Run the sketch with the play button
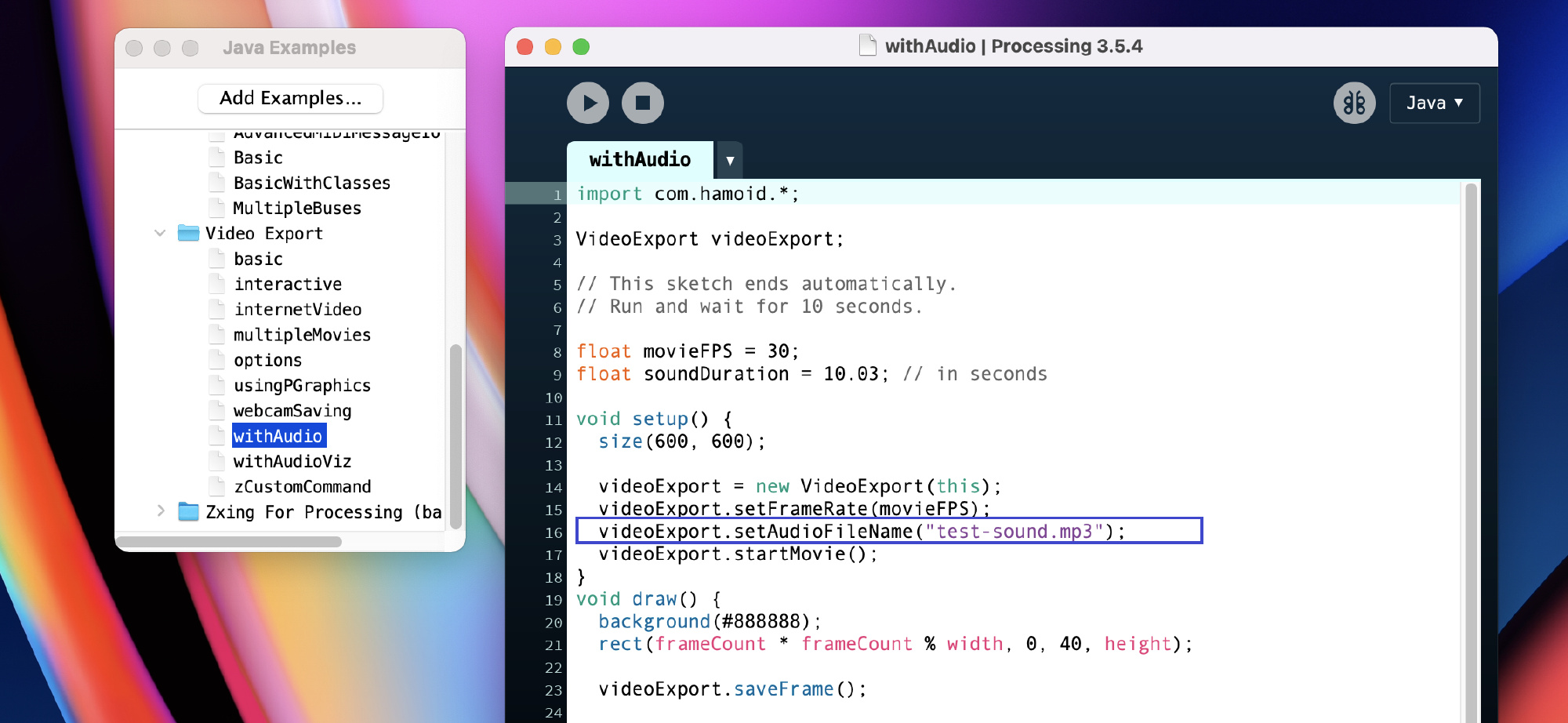Image resolution: width=1568 pixels, height=723 pixels. (x=587, y=103)
